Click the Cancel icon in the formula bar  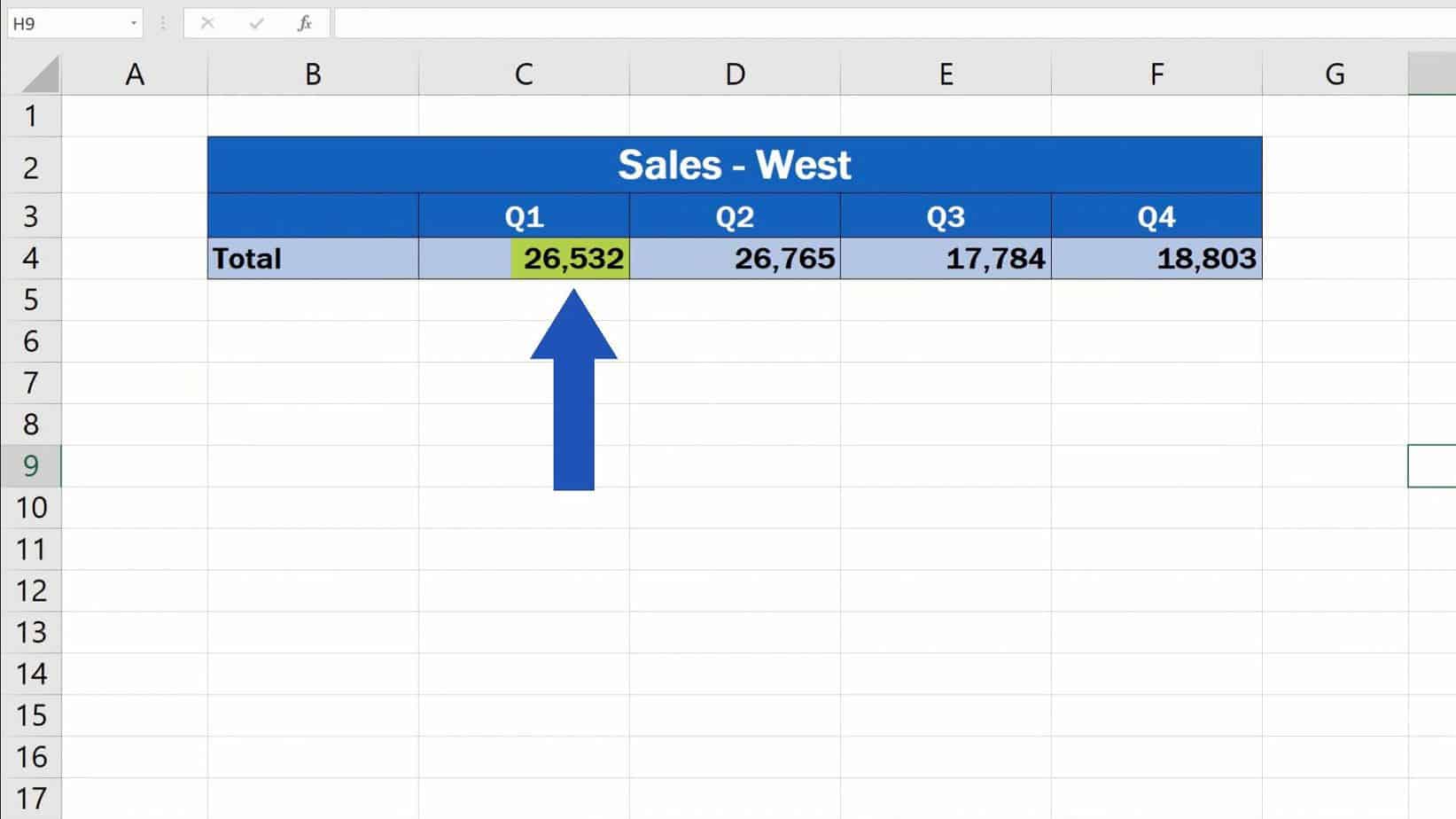click(x=206, y=23)
